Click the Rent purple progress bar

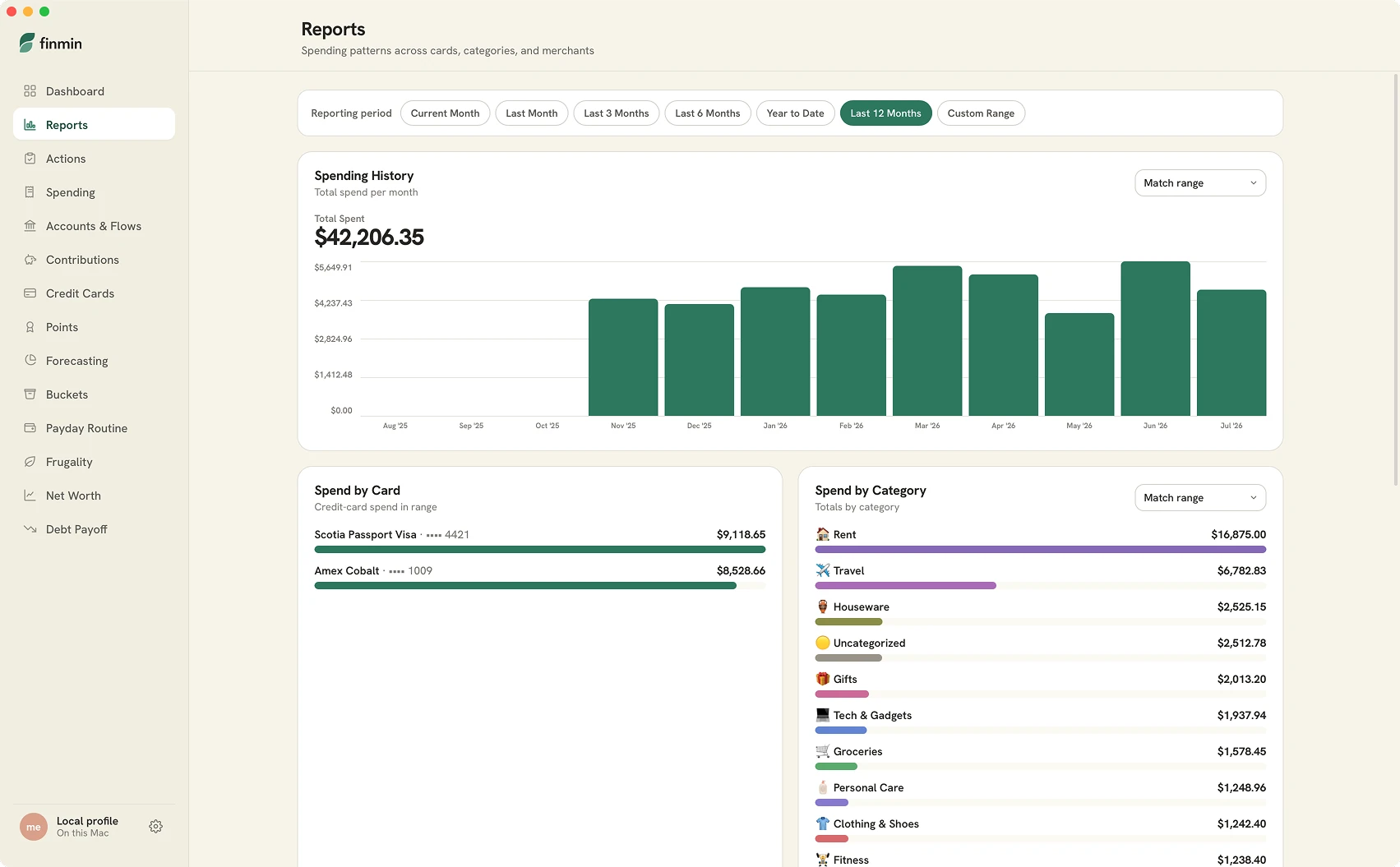coord(1040,550)
